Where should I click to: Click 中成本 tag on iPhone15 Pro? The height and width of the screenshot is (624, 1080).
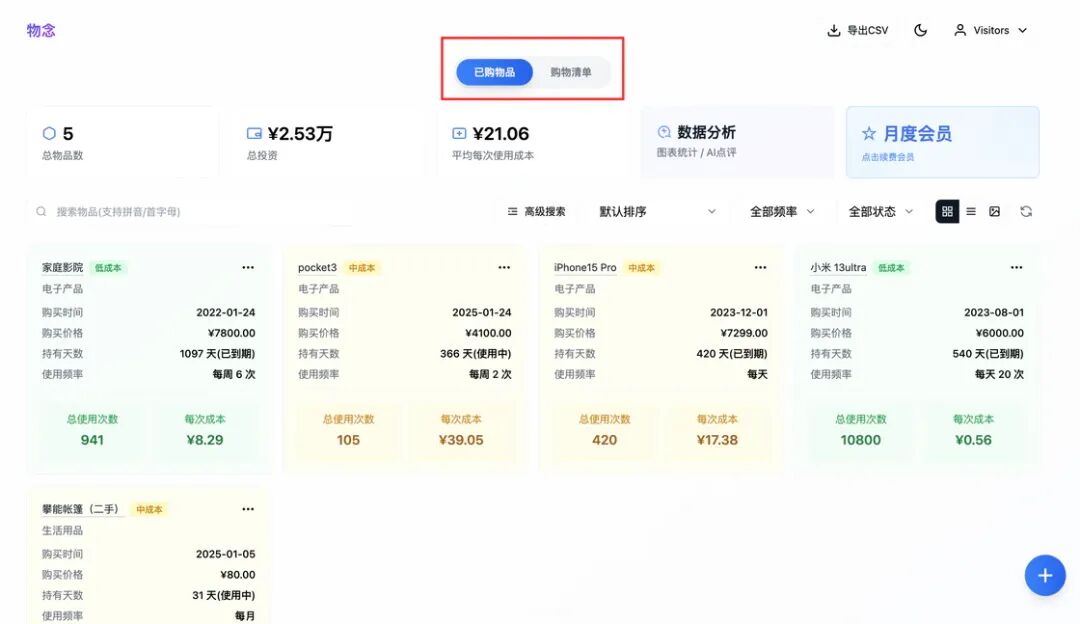(641, 268)
